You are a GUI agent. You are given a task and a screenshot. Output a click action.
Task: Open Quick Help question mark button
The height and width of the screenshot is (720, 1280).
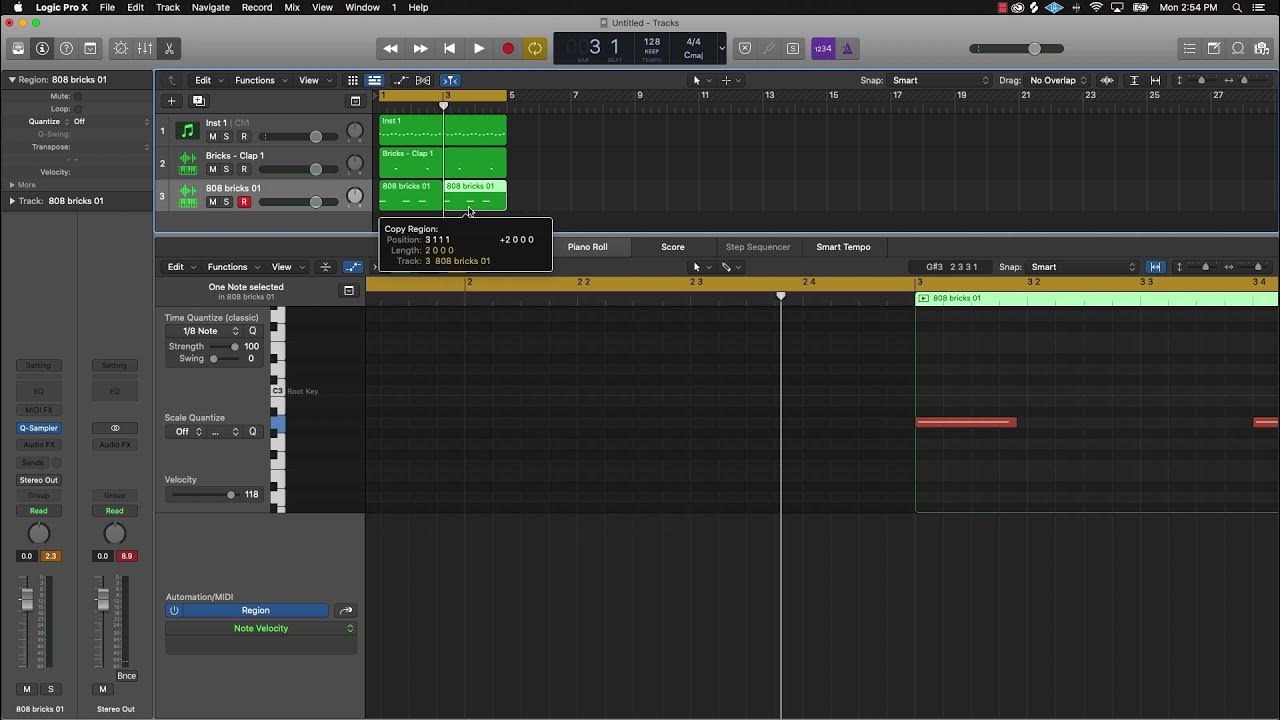tap(66, 48)
